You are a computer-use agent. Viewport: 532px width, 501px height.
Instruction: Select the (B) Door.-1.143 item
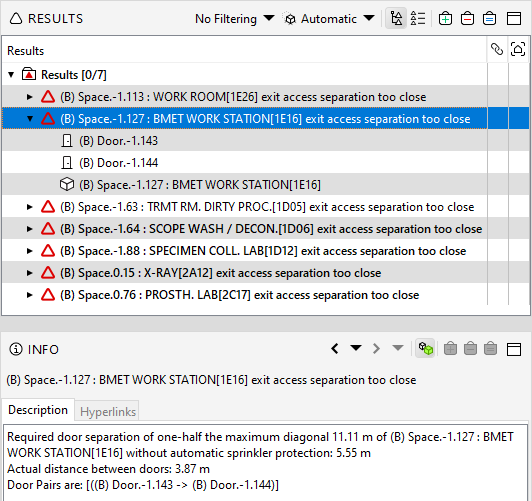[118, 141]
